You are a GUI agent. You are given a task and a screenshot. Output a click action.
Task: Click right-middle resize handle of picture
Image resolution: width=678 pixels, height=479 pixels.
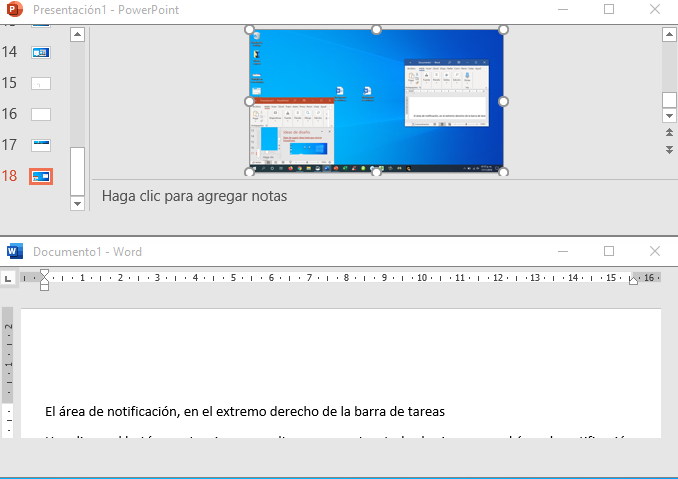point(503,101)
